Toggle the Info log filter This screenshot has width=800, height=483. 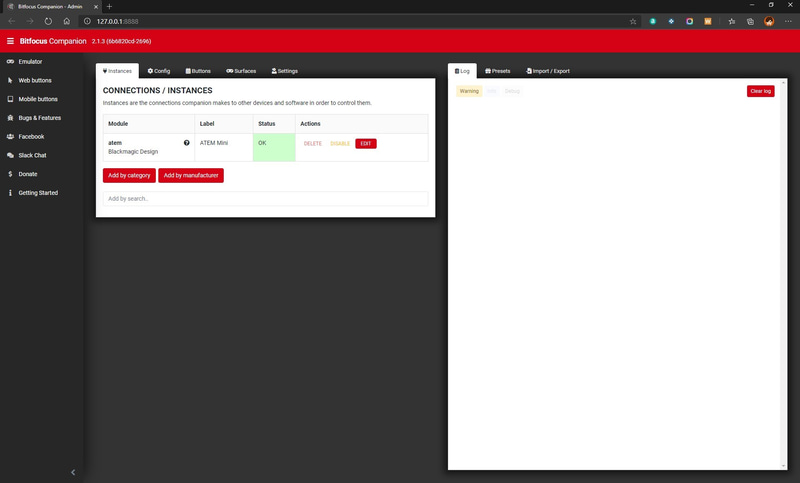click(x=491, y=91)
